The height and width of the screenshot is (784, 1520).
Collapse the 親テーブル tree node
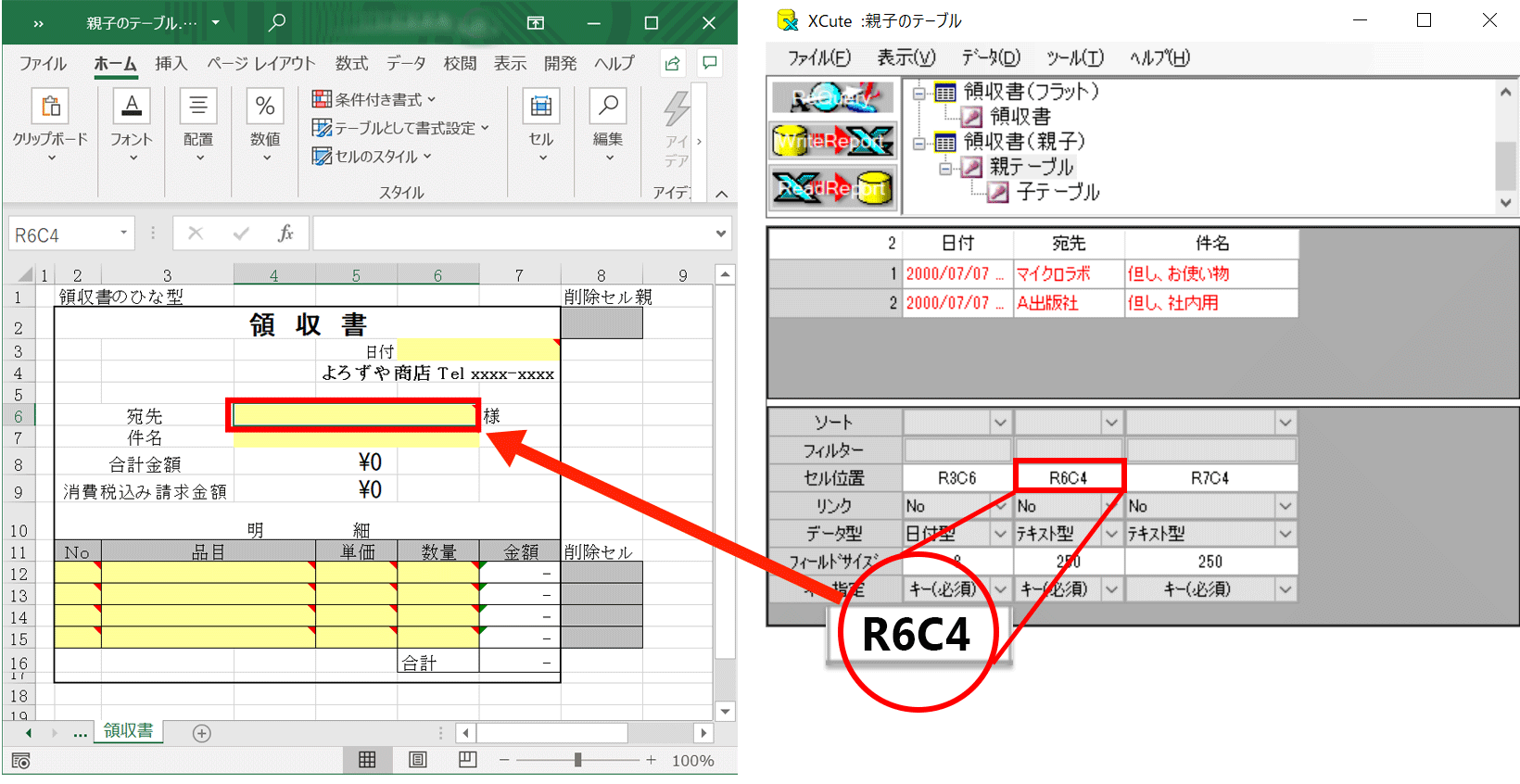[x=945, y=168]
